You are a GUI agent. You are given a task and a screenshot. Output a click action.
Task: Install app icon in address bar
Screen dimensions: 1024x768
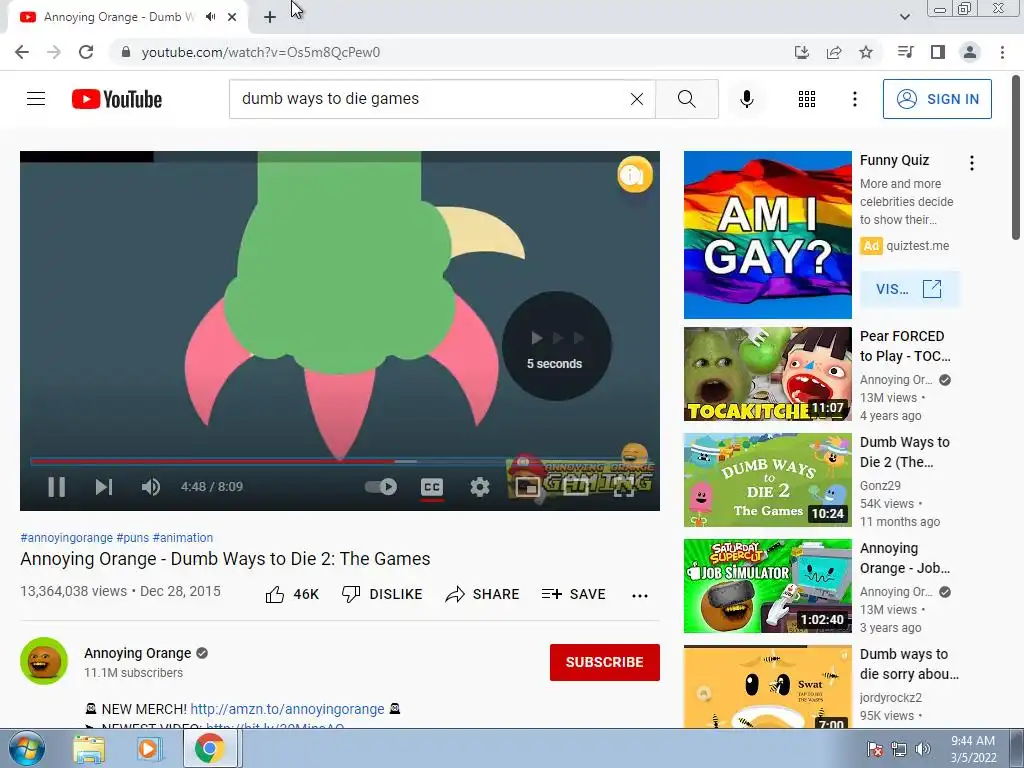coord(802,52)
